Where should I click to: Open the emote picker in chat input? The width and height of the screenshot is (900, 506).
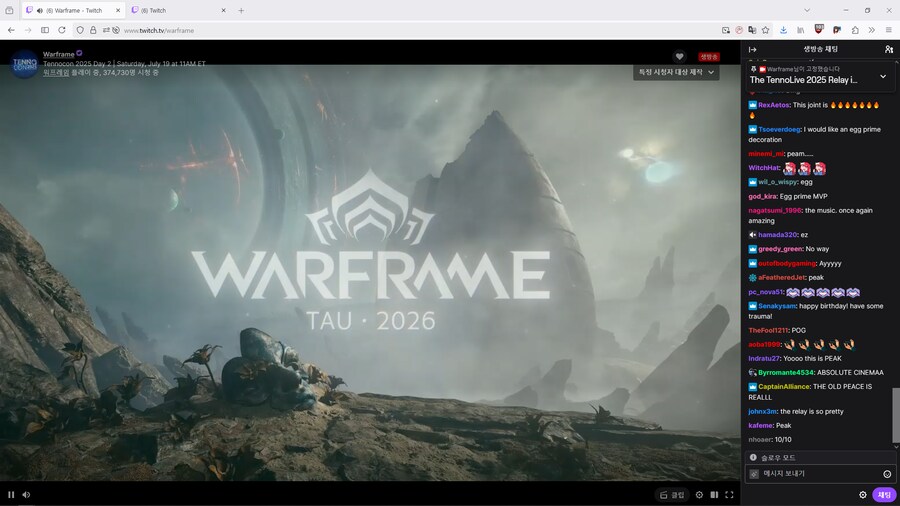[887, 474]
